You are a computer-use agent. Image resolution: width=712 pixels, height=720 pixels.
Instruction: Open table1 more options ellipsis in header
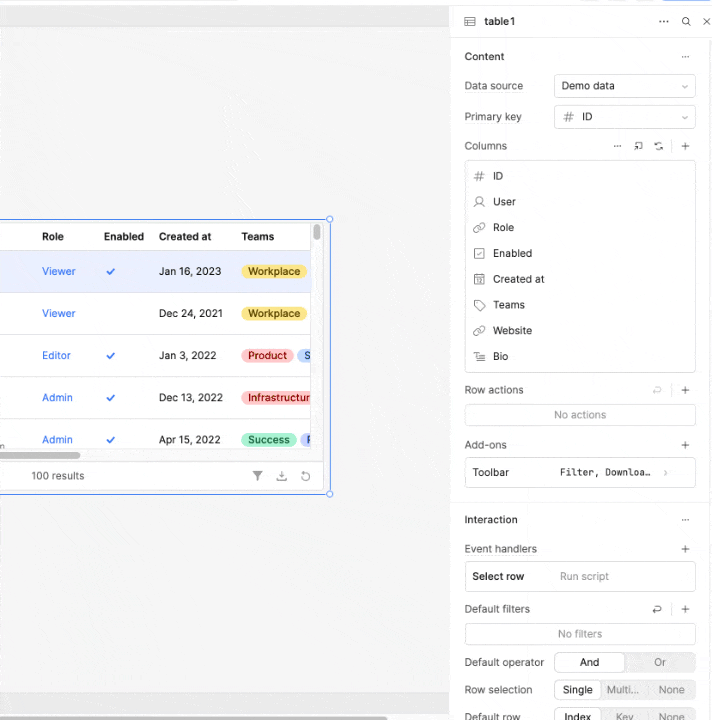pos(663,22)
